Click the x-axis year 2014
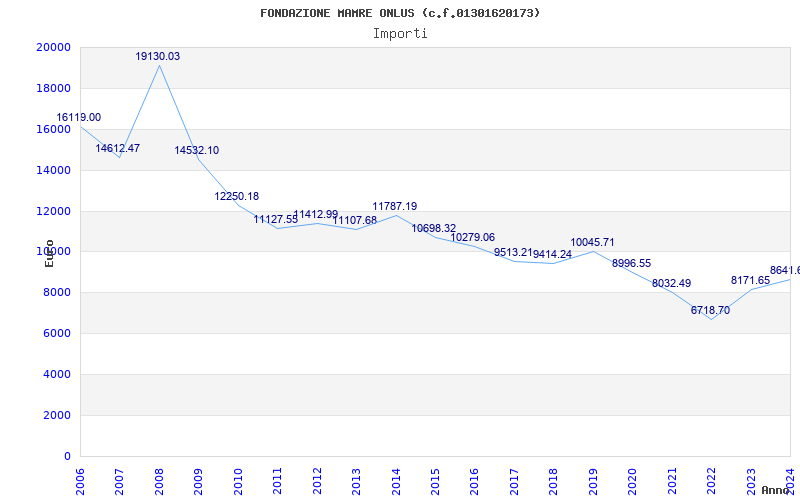Image resolution: width=800 pixels, height=500 pixels. (x=396, y=481)
